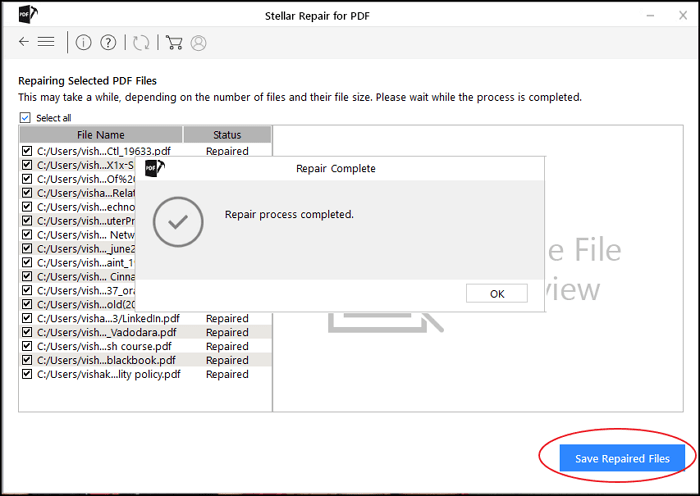Image resolution: width=700 pixels, height=496 pixels.
Task: Click Repaired status of LinkedIn.pdf
Action: pyautogui.click(x=227, y=319)
